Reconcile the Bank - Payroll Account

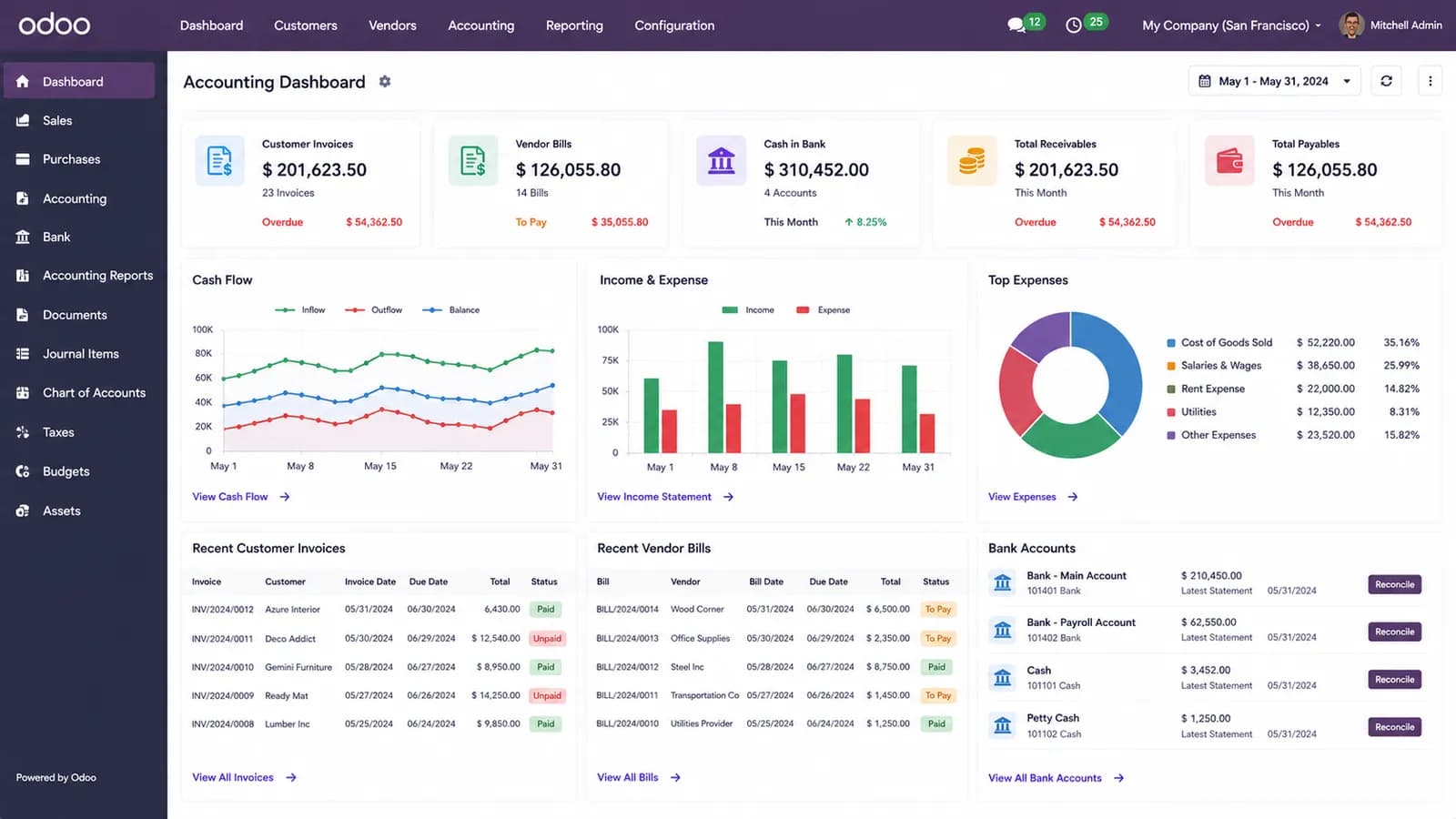1394,632
